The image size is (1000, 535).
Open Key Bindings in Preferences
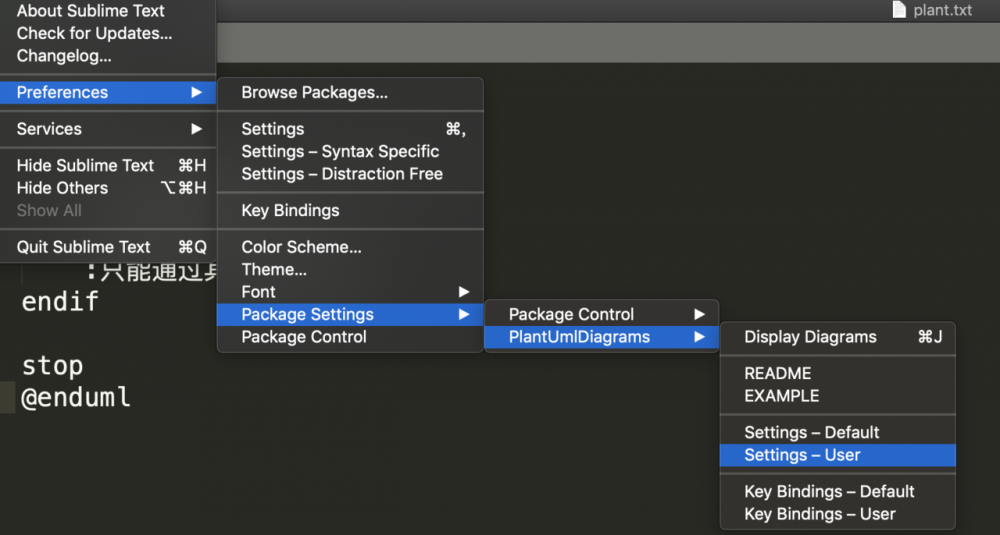[x=290, y=210]
